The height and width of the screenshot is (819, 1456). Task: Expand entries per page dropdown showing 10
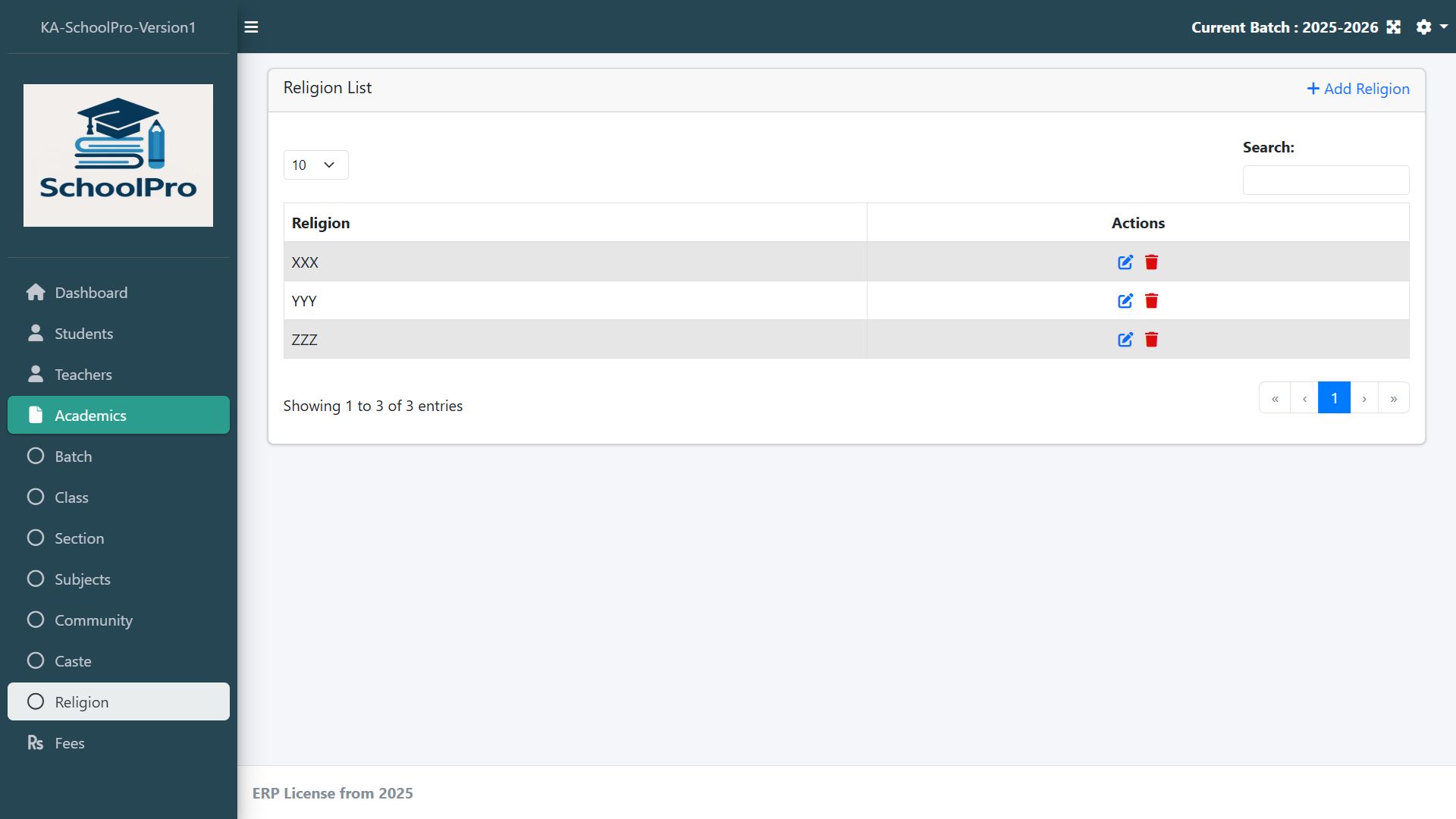coord(315,165)
